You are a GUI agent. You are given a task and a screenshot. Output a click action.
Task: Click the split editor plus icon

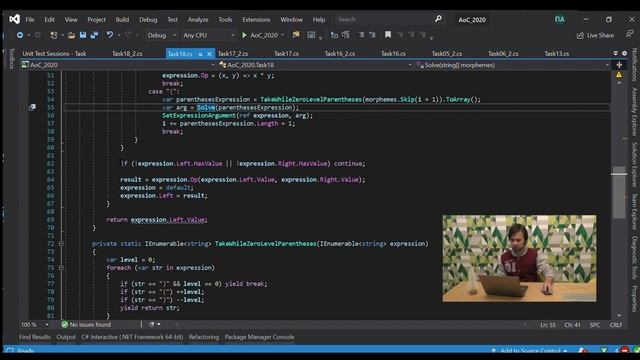619,65
